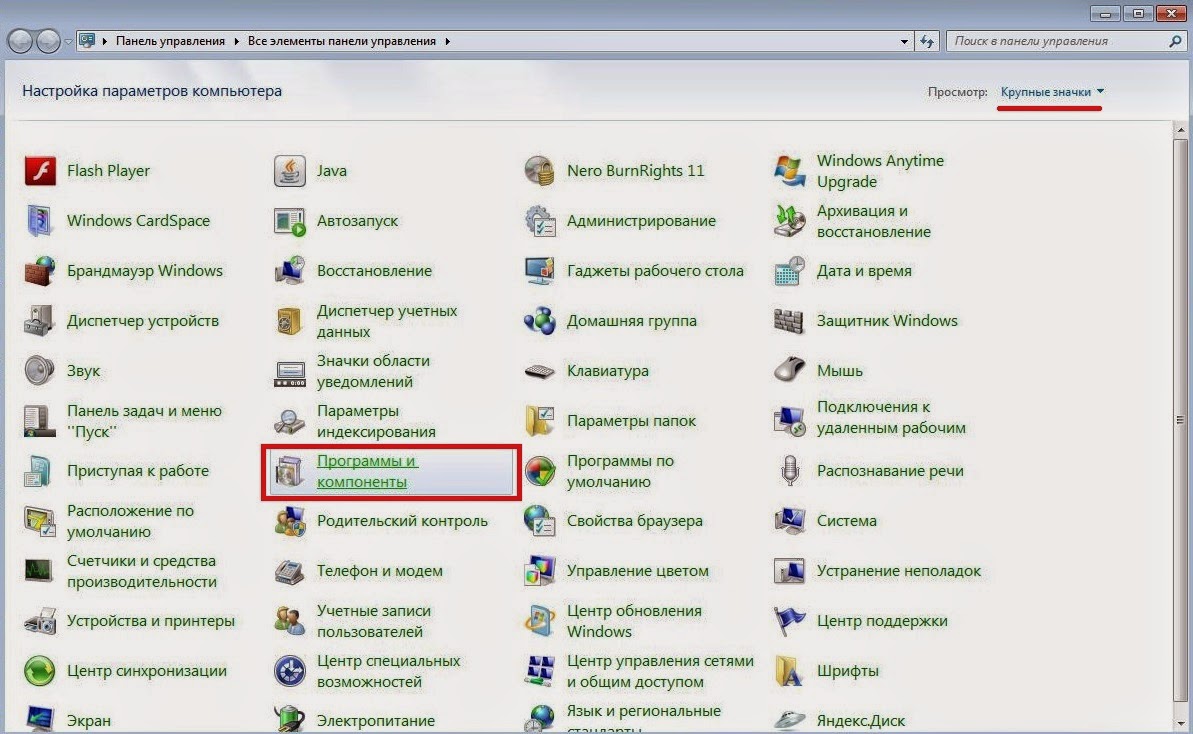Expand chevron after Все элементы панели управления
This screenshot has height=734, width=1193.
pos(447,41)
